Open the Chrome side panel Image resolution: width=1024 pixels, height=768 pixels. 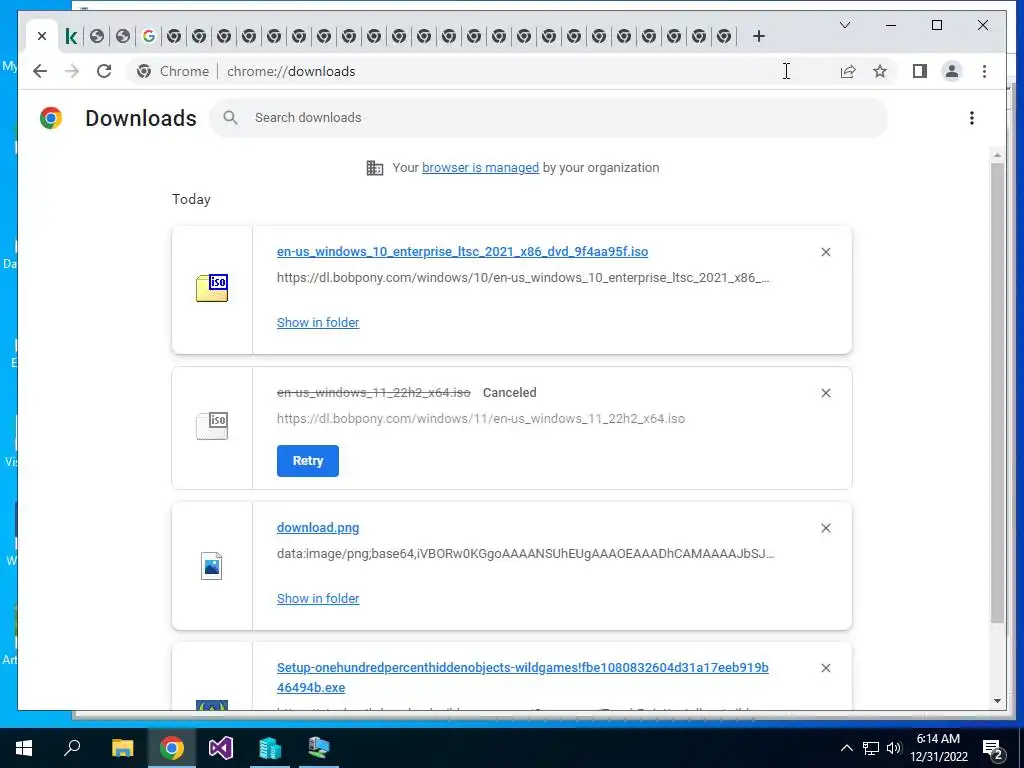coord(920,71)
